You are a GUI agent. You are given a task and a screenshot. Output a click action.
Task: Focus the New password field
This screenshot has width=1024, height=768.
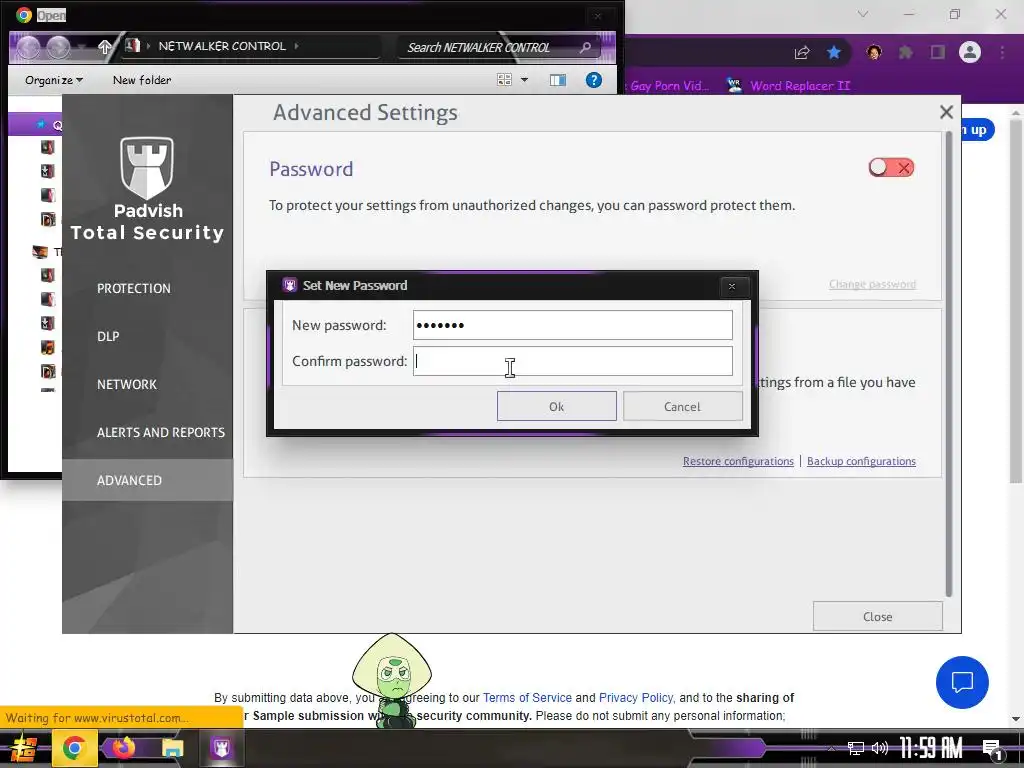pyautogui.click(x=573, y=325)
